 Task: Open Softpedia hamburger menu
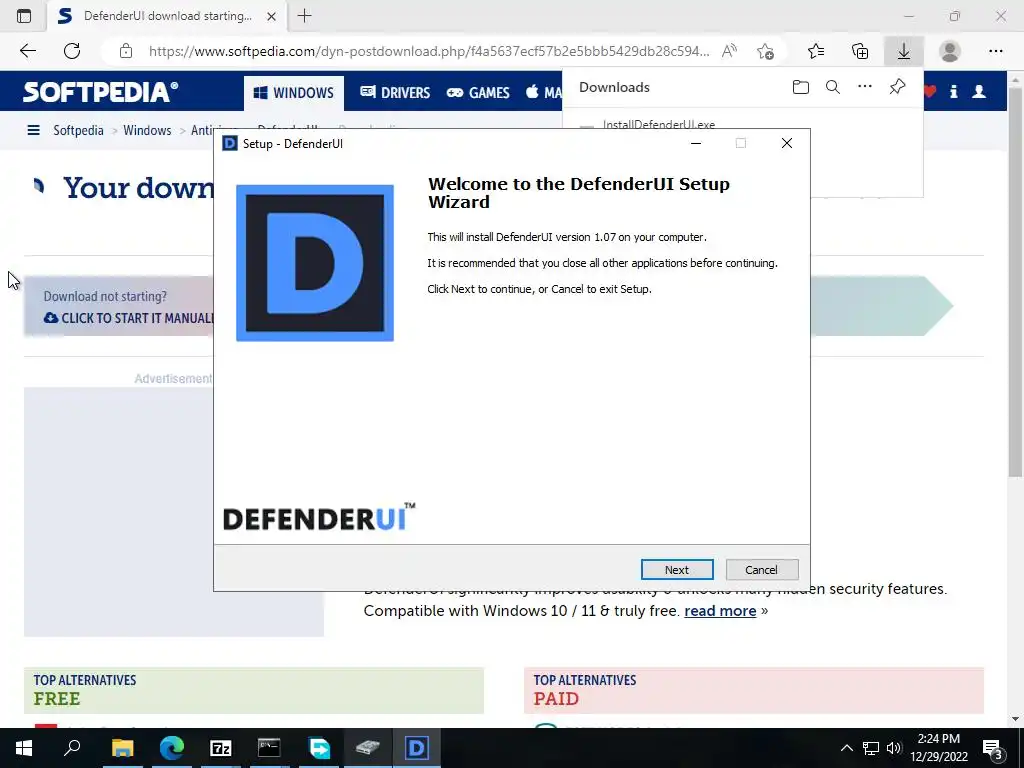[33, 130]
